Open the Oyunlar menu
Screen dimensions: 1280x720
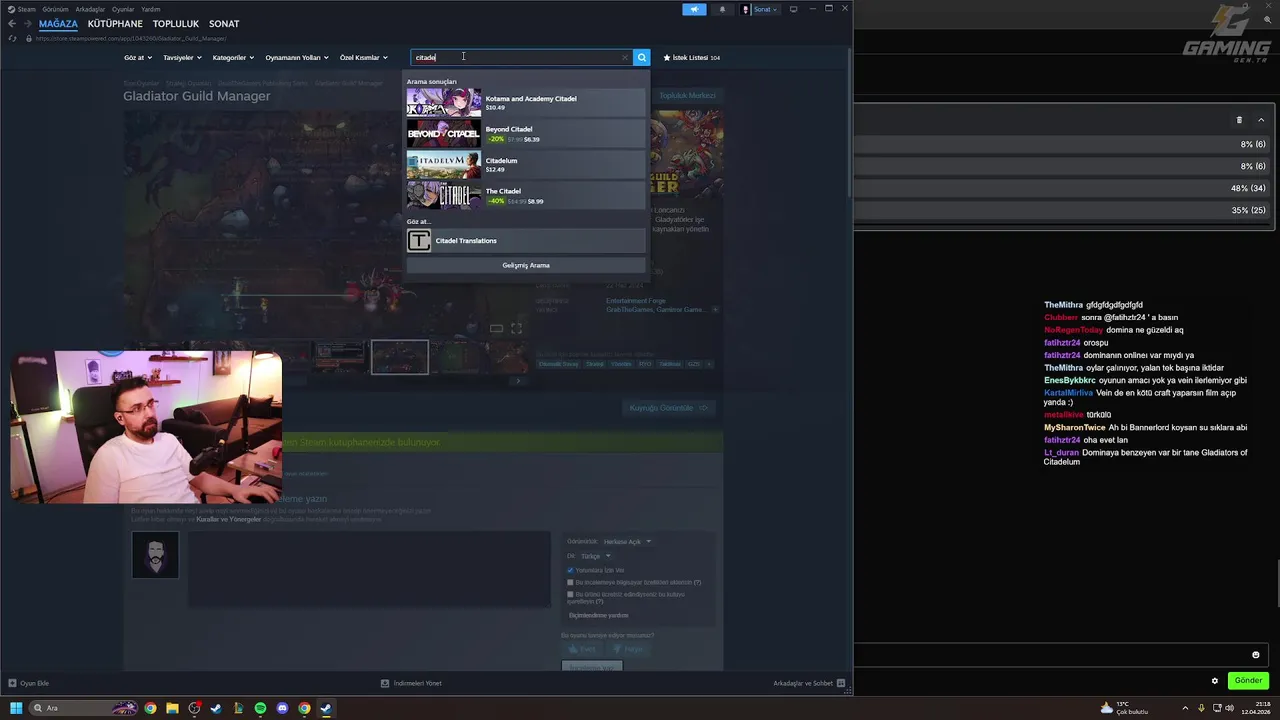tap(123, 9)
